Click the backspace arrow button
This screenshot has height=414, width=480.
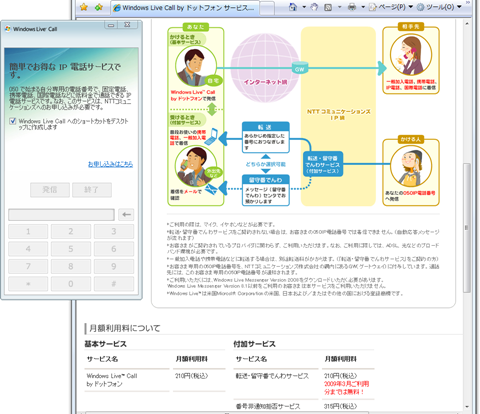pos(126,215)
